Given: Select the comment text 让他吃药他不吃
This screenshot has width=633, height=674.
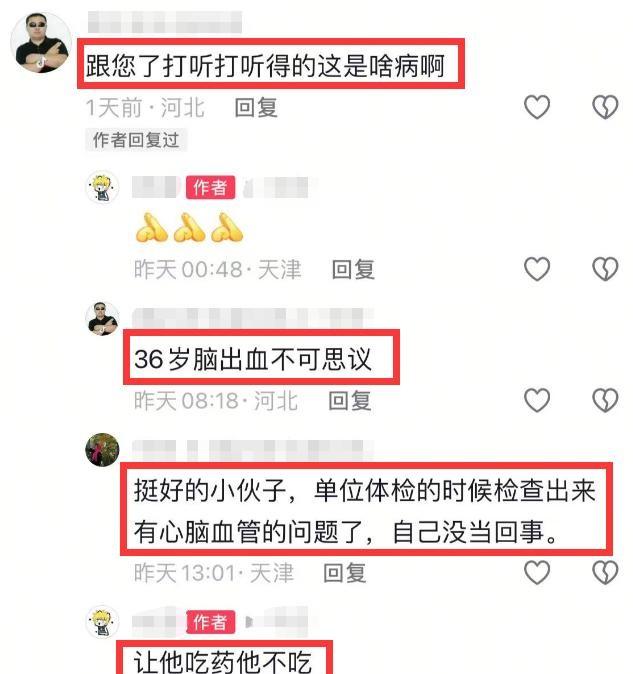Looking at the screenshot, I should (x=223, y=661).
